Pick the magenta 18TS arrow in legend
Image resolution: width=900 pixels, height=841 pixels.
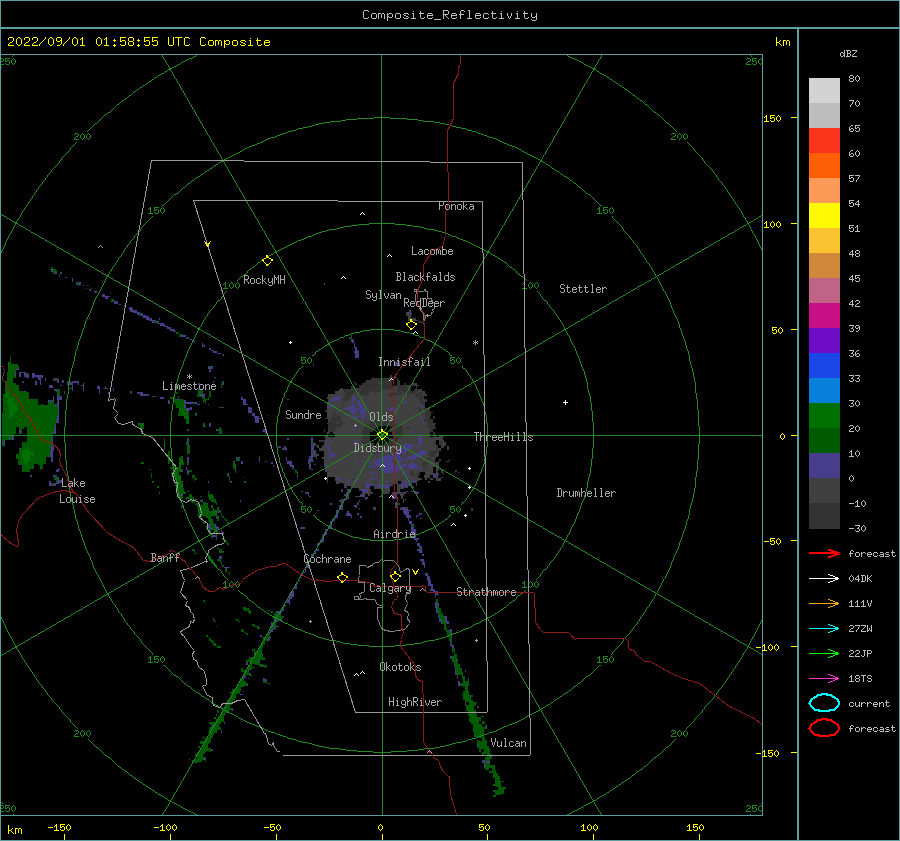[824, 679]
